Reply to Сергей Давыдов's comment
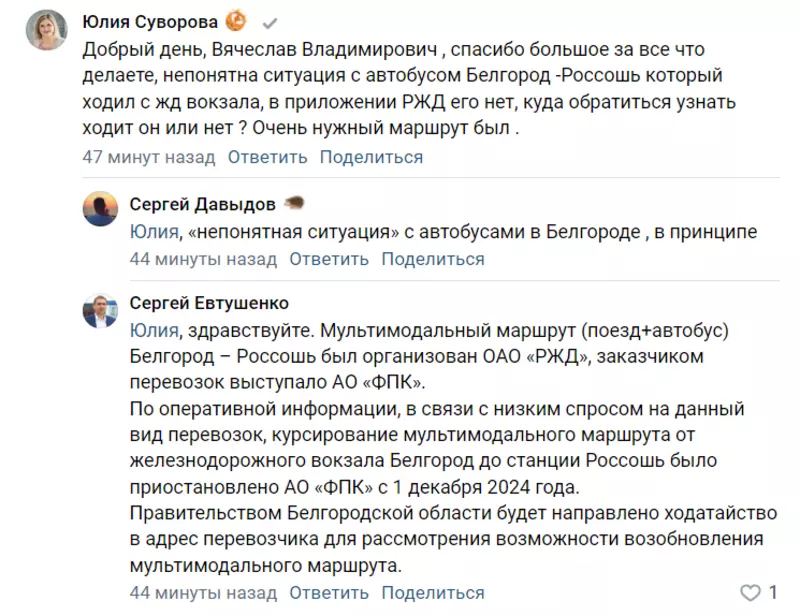Screen dimensions: 800x616 pos(329,259)
